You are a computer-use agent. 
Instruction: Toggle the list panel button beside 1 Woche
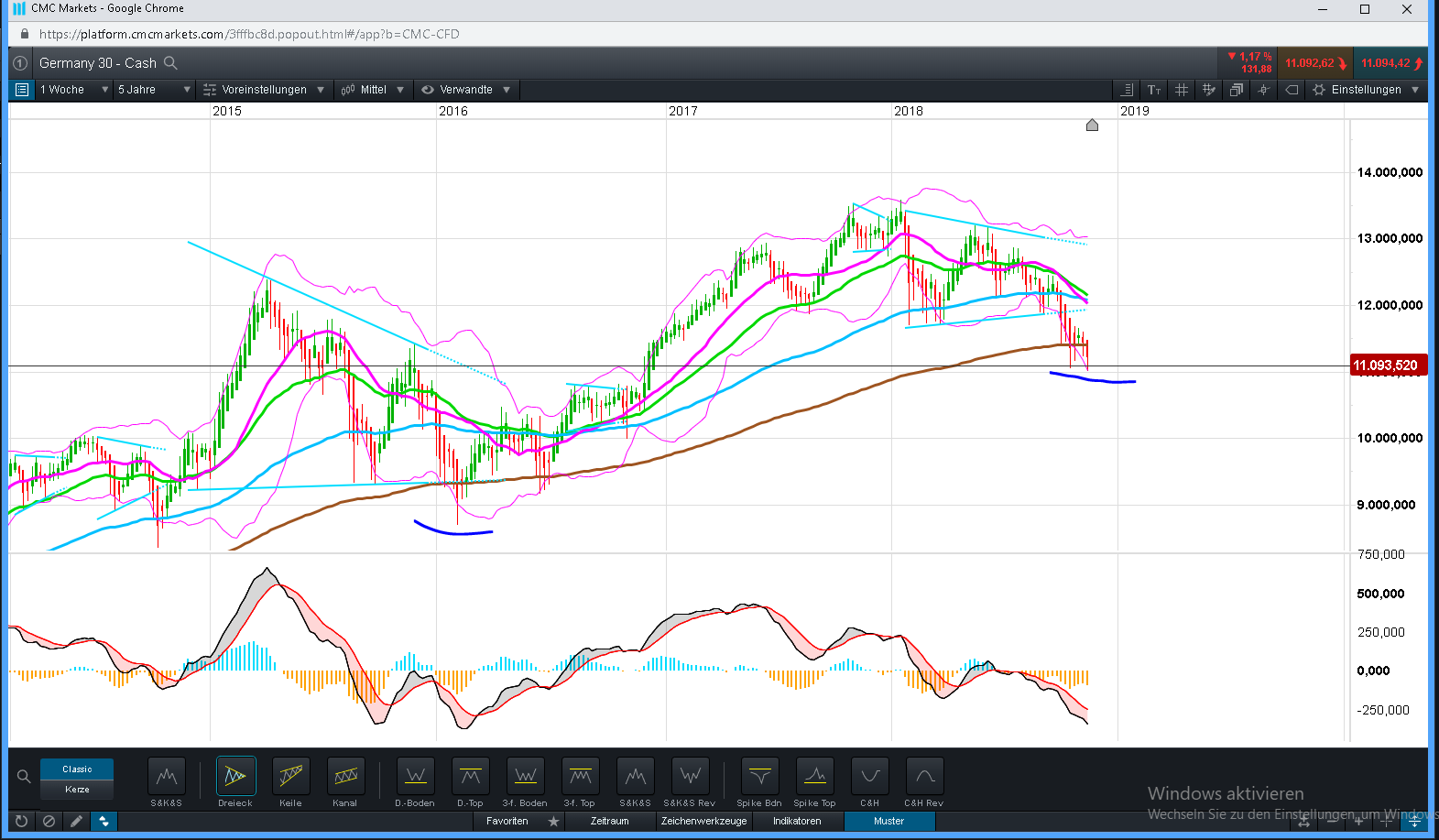[22, 90]
